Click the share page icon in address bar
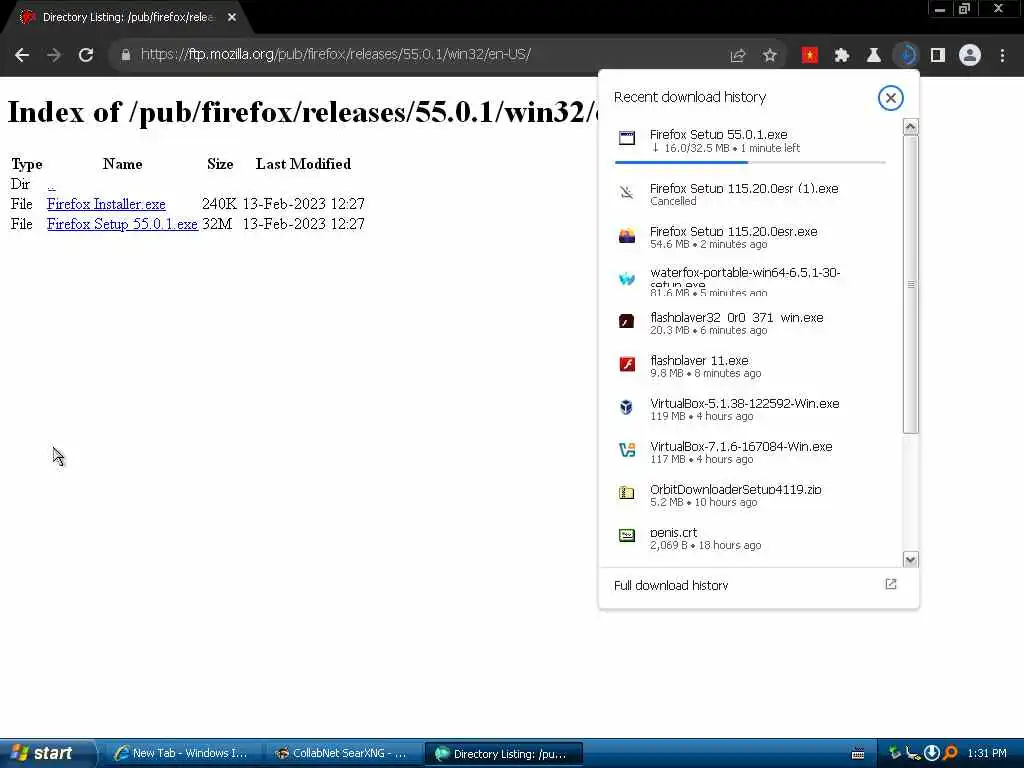1024x768 pixels. [x=737, y=56]
